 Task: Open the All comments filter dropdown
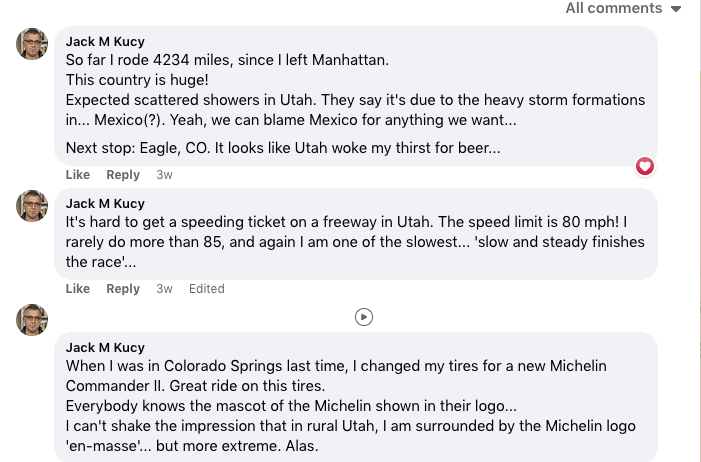623,8
